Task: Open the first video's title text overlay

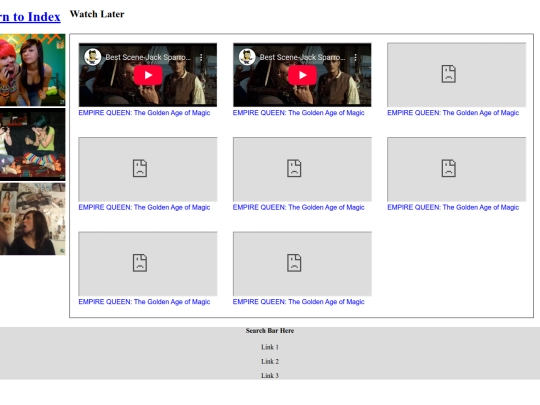Action: (x=148, y=58)
